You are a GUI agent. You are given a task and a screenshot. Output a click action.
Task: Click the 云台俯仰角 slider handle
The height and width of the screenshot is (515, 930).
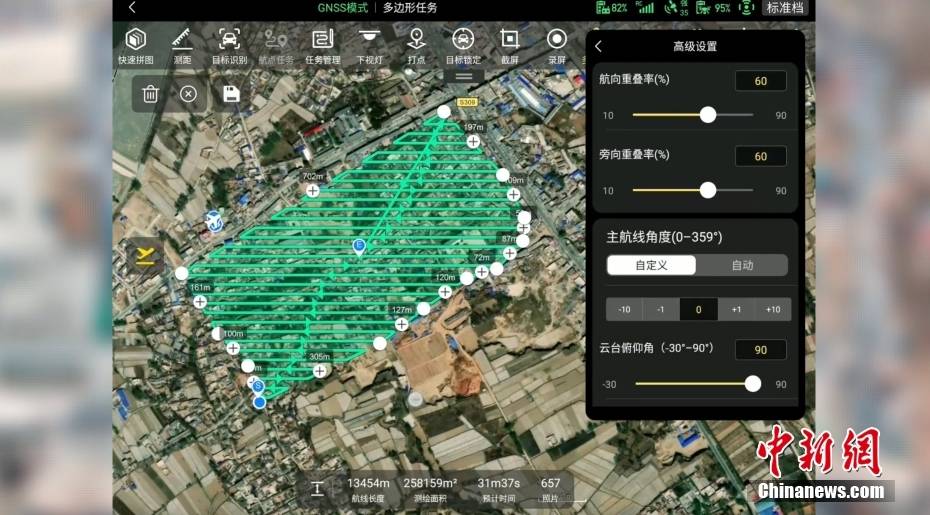753,384
